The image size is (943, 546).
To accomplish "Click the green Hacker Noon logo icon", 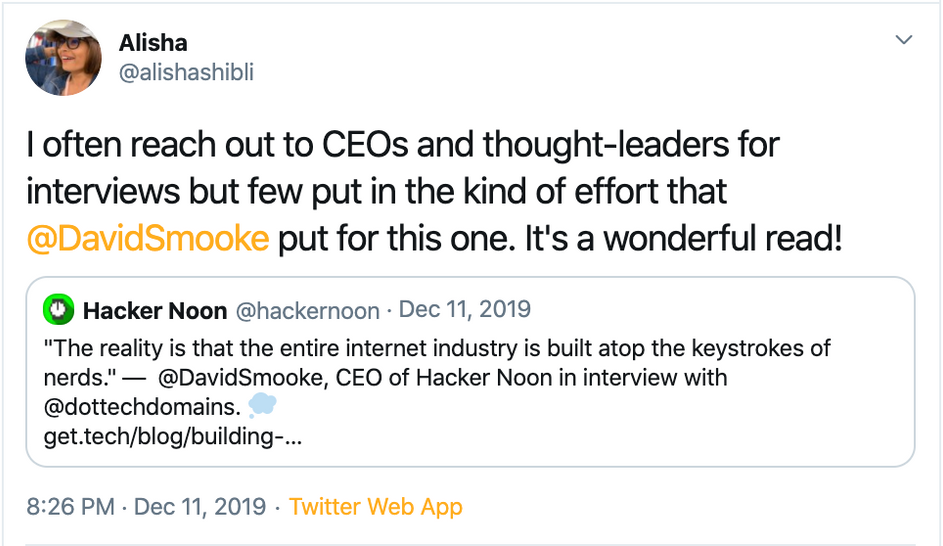I will point(59,310).
